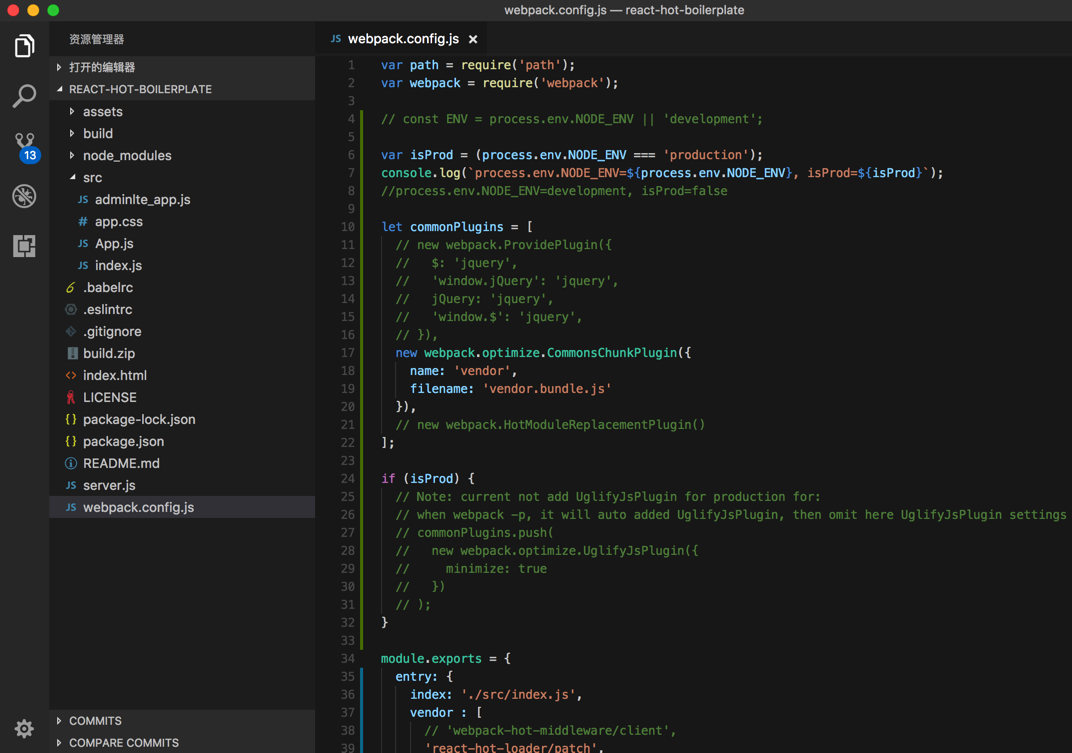Open the app.css file
Viewport: 1072px width, 753px height.
(x=118, y=222)
